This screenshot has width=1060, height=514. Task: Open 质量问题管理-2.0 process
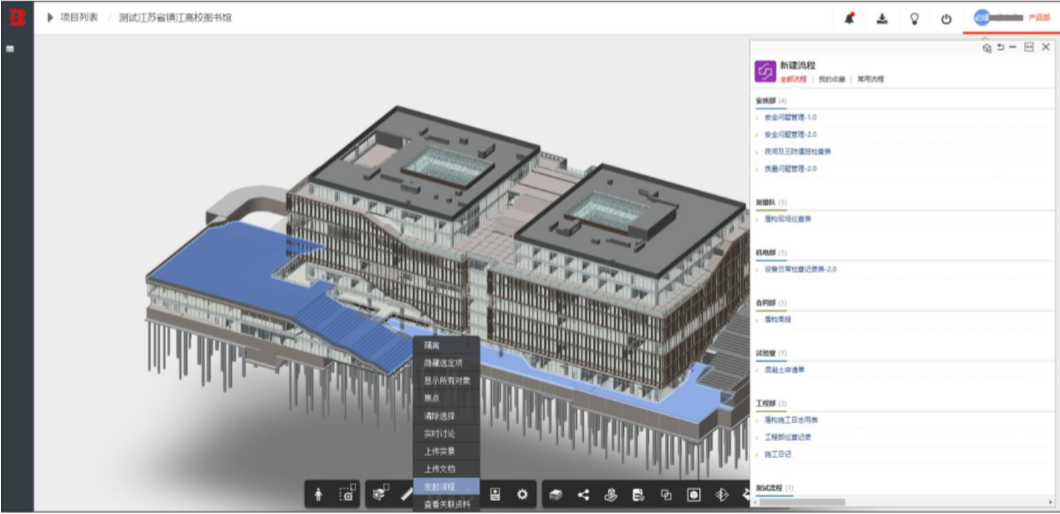tap(790, 169)
